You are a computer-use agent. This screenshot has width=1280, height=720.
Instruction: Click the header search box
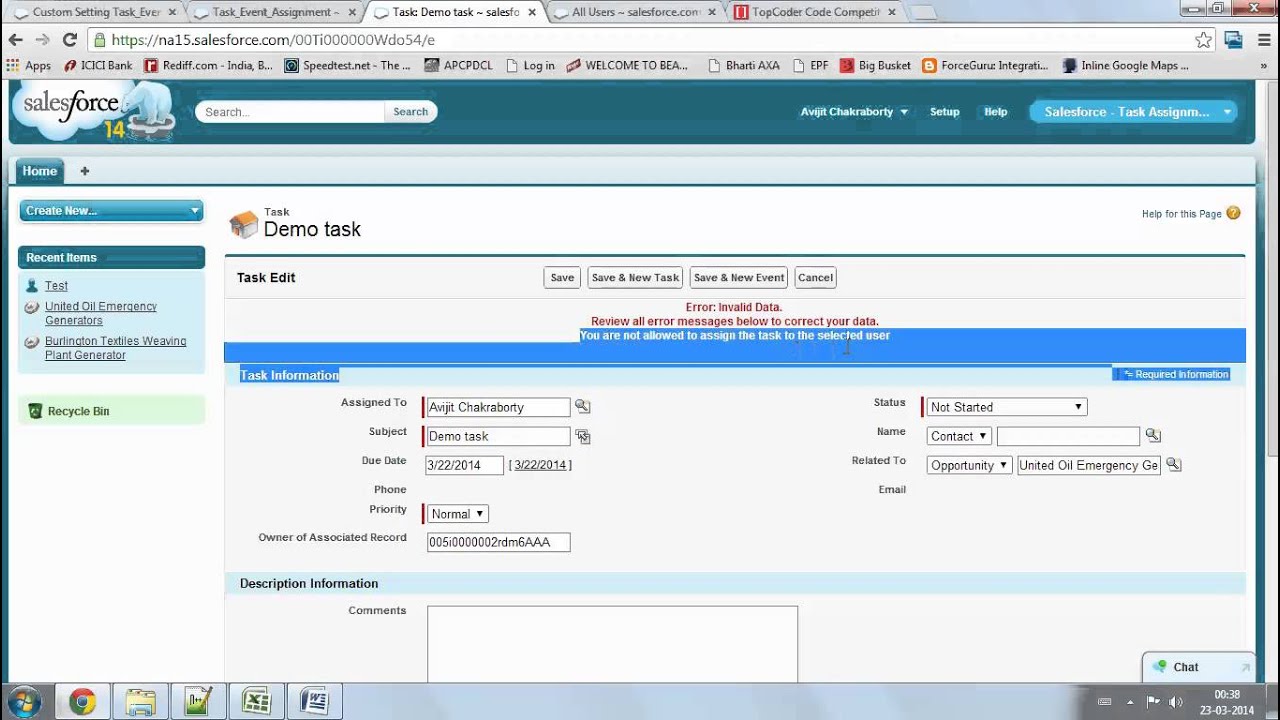point(290,112)
